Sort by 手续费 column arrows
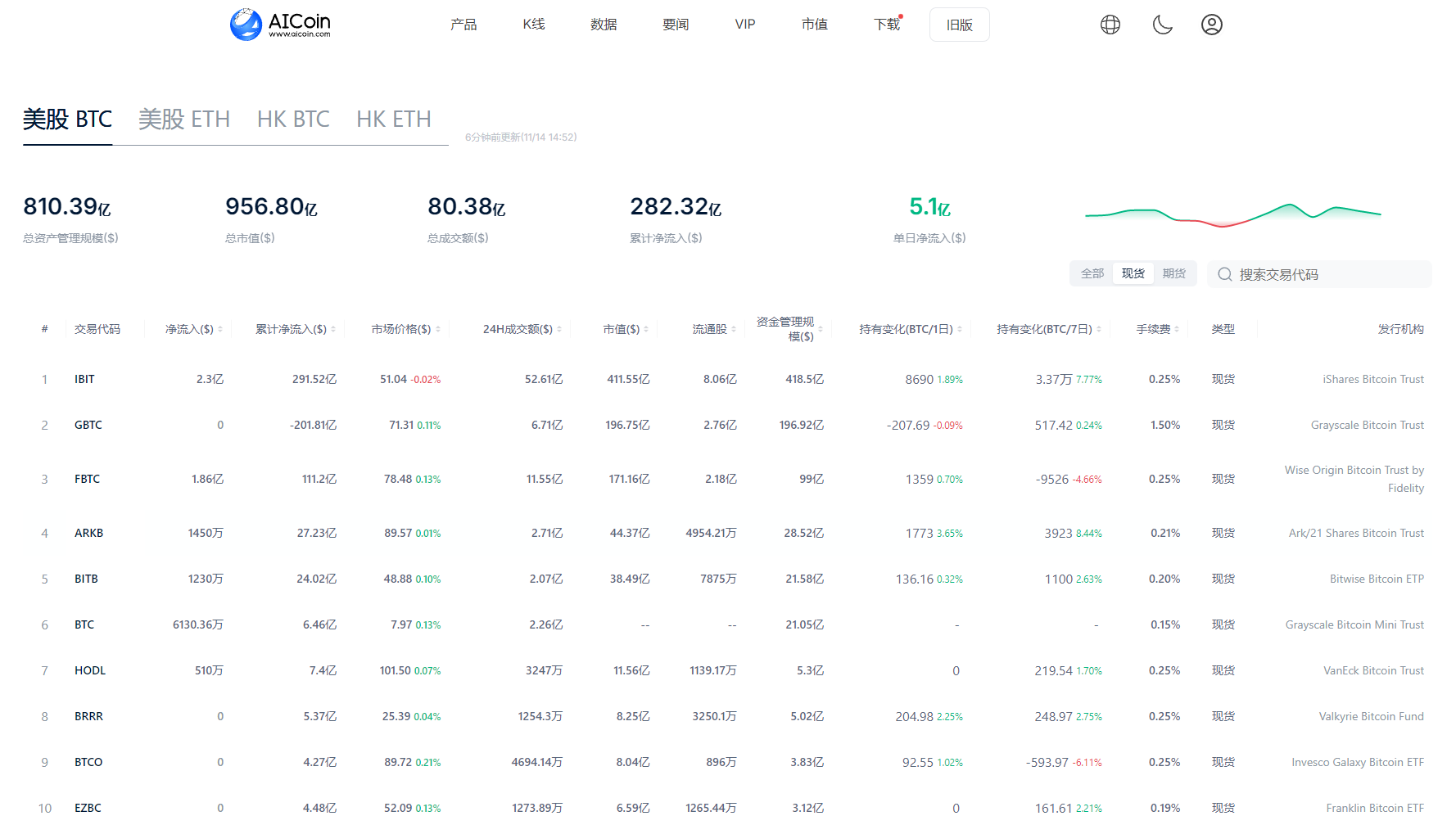This screenshot has width=1456, height=825. pos(1177,329)
